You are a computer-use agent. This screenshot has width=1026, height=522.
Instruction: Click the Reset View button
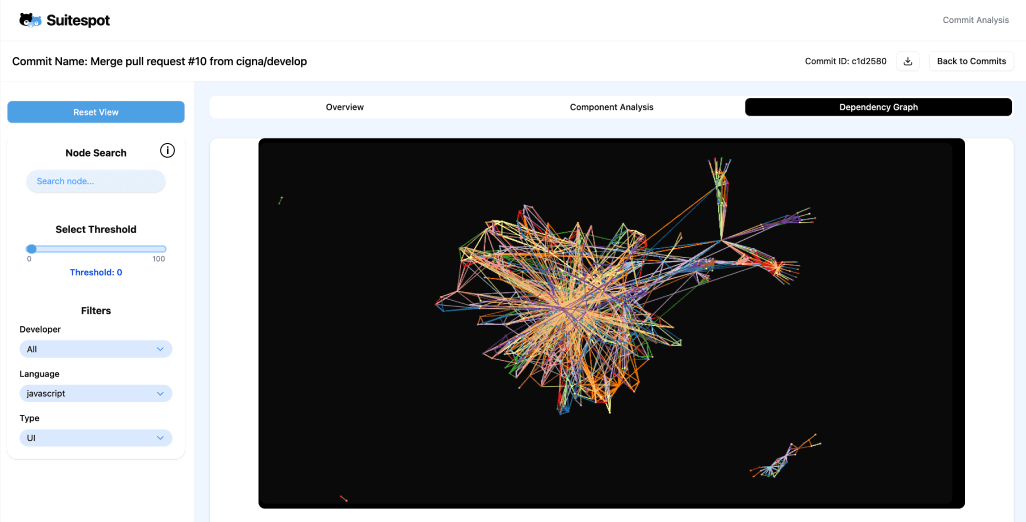tap(96, 112)
